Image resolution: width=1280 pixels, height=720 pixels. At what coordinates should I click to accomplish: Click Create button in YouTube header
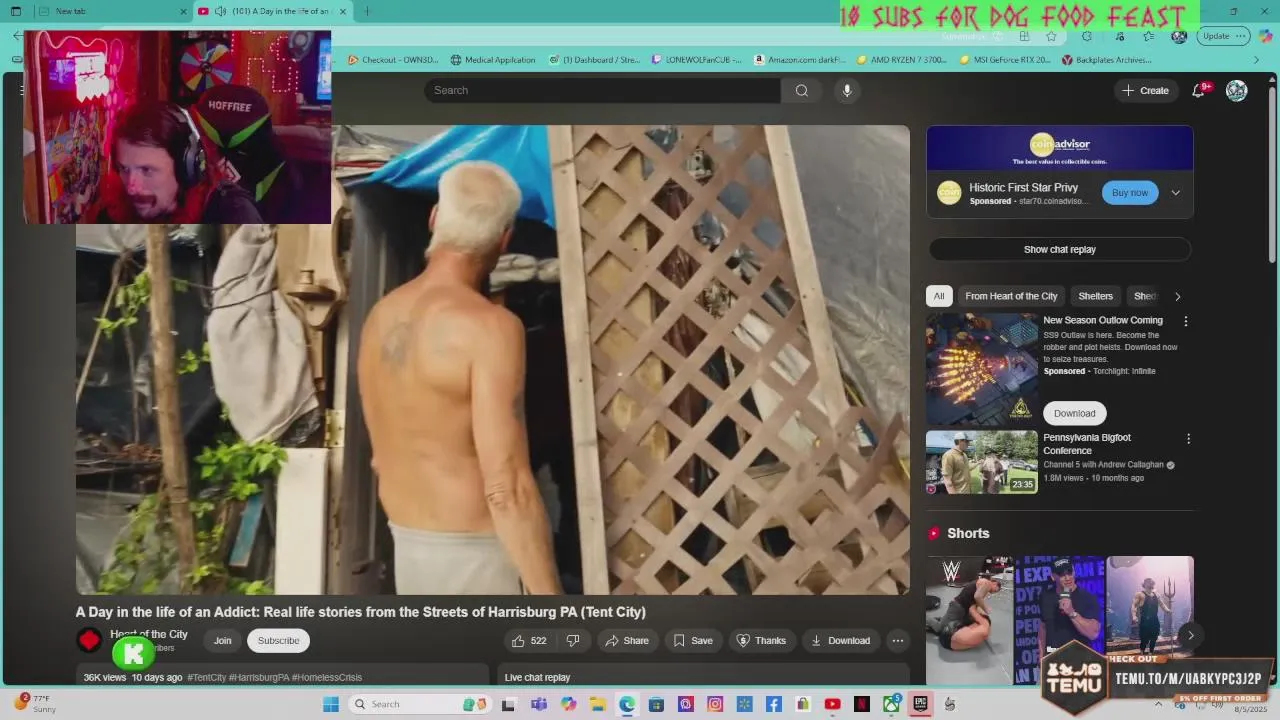click(x=1145, y=90)
